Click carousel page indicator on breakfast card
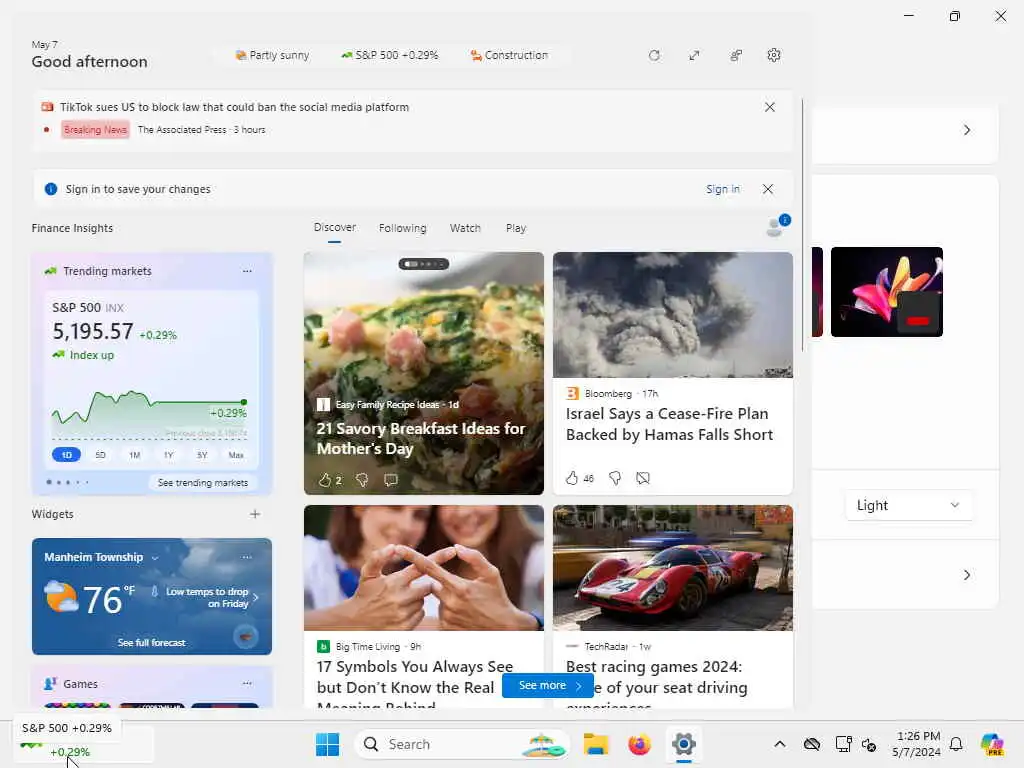Screen dimensions: 1024x768 click(423, 264)
